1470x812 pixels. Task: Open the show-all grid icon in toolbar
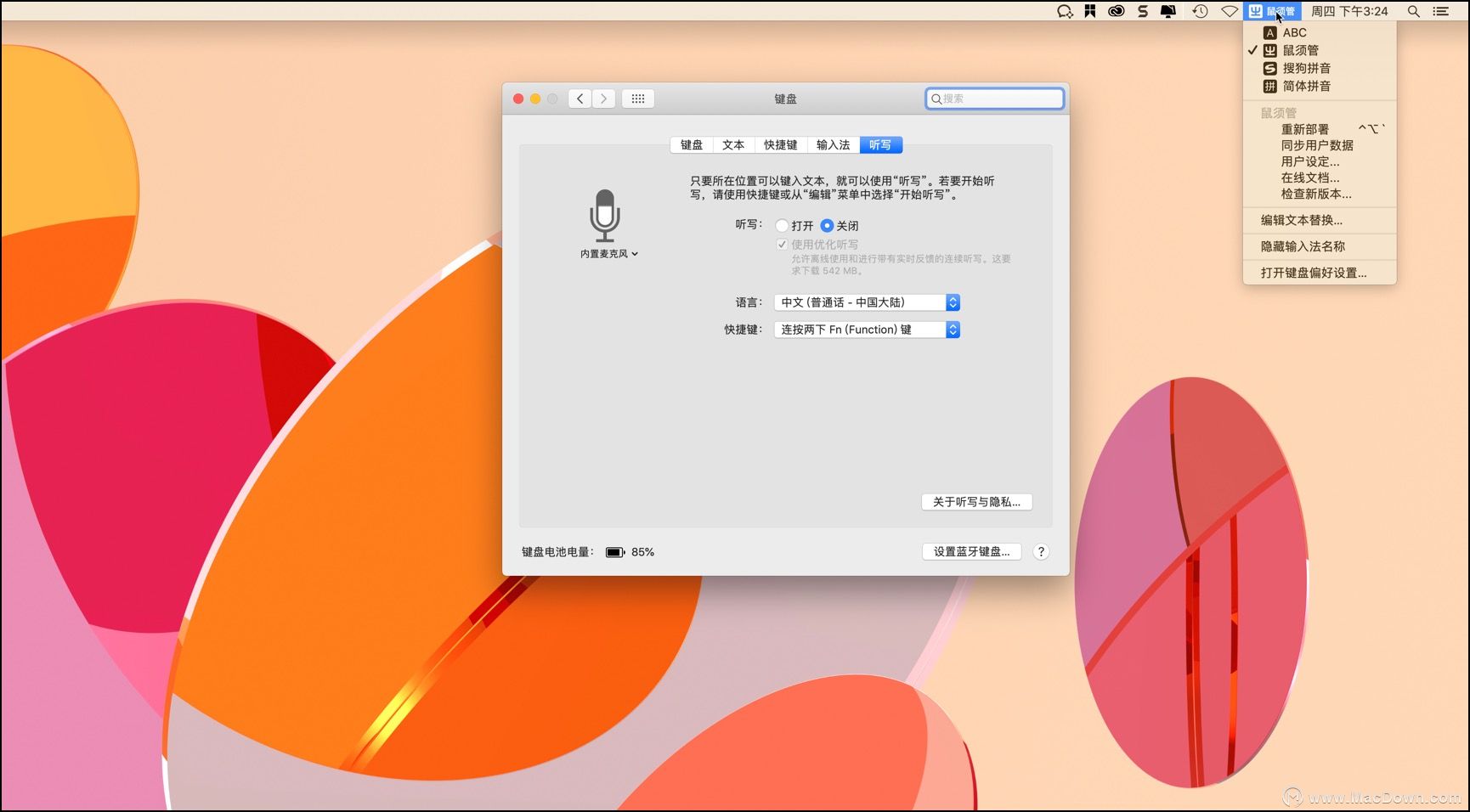click(x=638, y=99)
